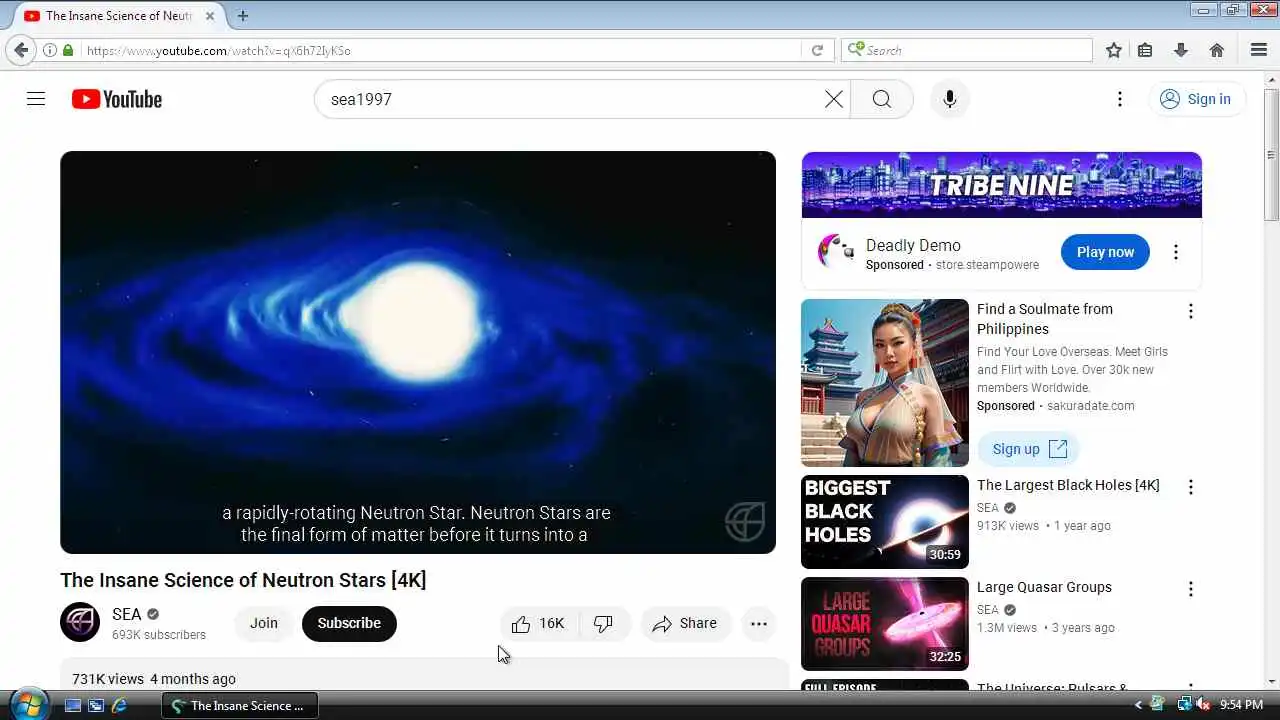Open The Universe: Pulsars video title
The width and height of the screenshot is (1280, 720).
(1053, 688)
